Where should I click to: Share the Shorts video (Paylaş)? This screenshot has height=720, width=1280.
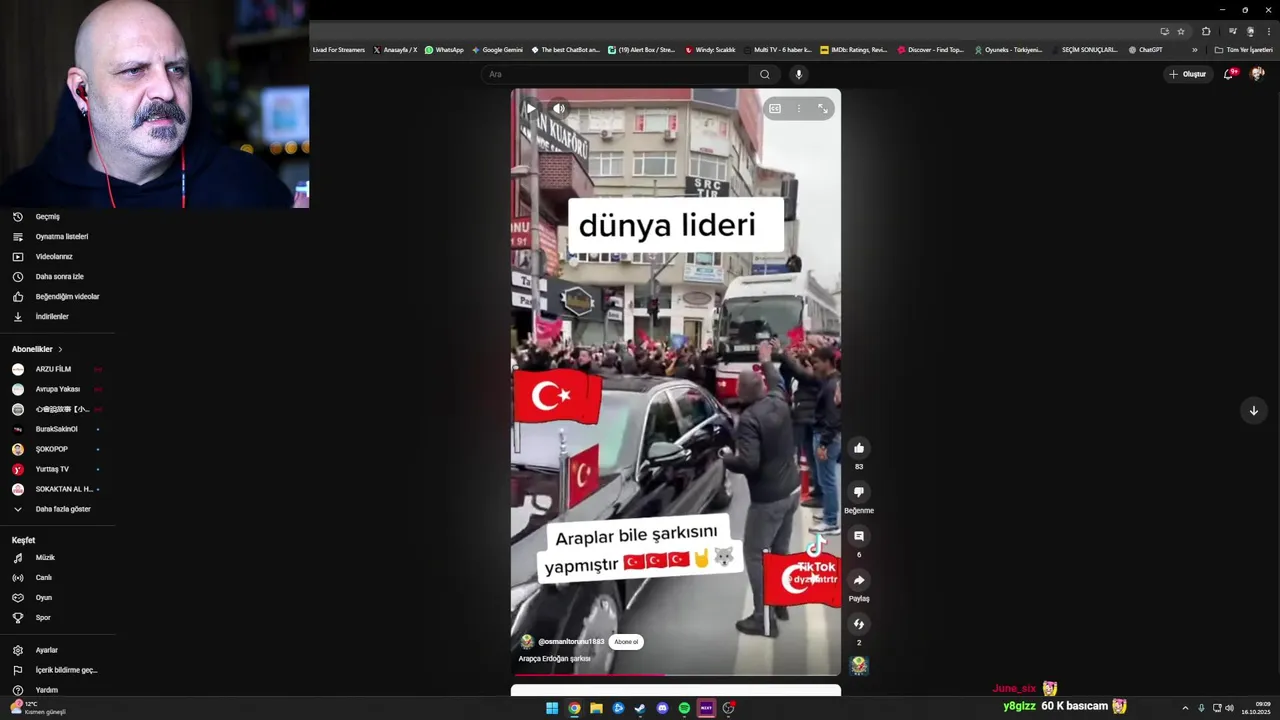tap(859, 580)
